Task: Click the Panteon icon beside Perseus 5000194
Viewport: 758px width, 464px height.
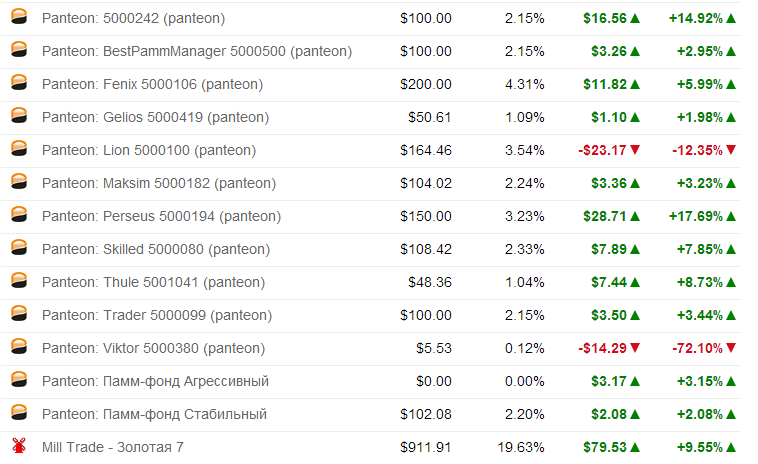Action: pyautogui.click(x=19, y=215)
